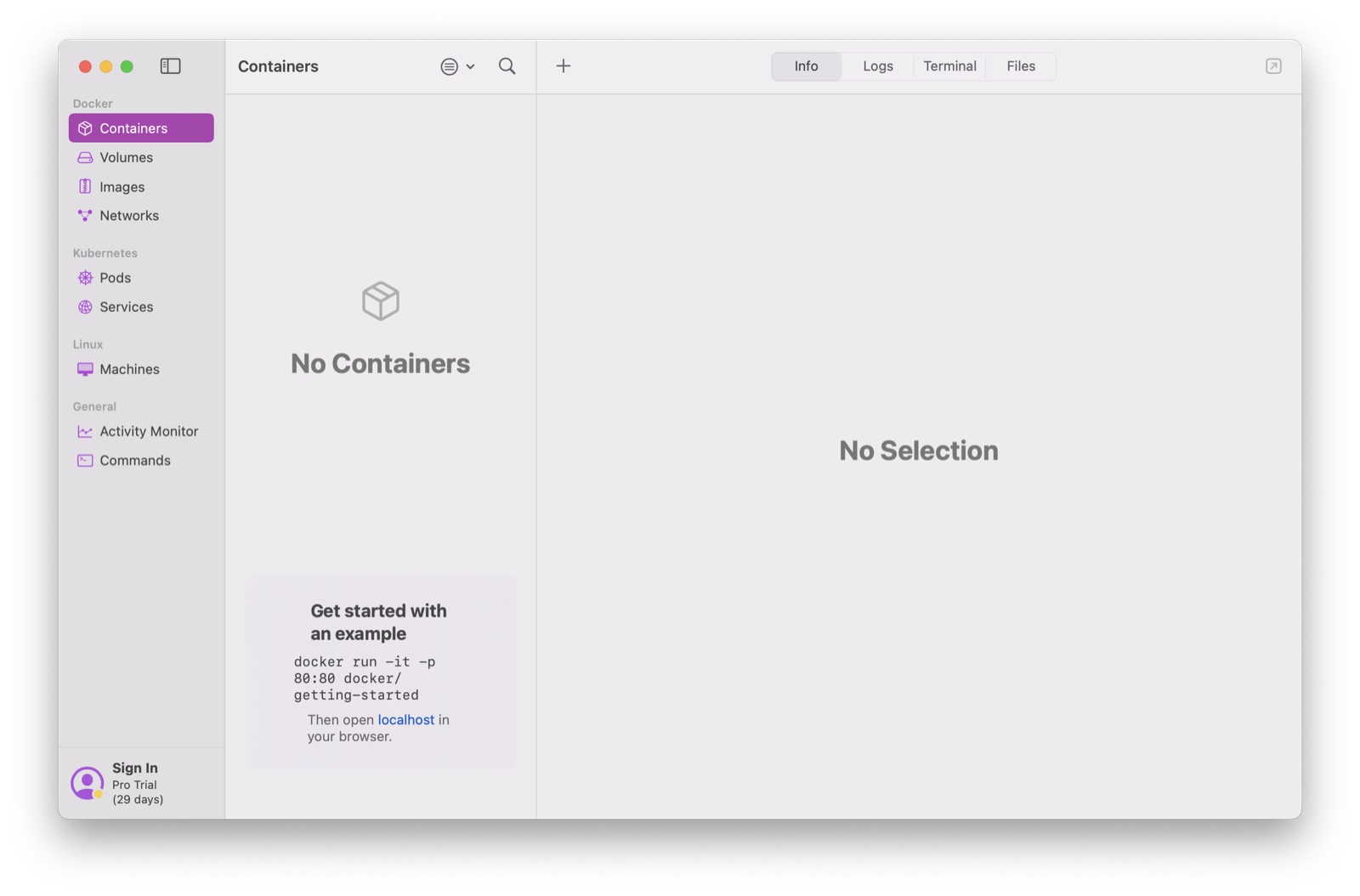Click the green full-screen window button
The height and width of the screenshot is (896, 1360).
[127, 66]
